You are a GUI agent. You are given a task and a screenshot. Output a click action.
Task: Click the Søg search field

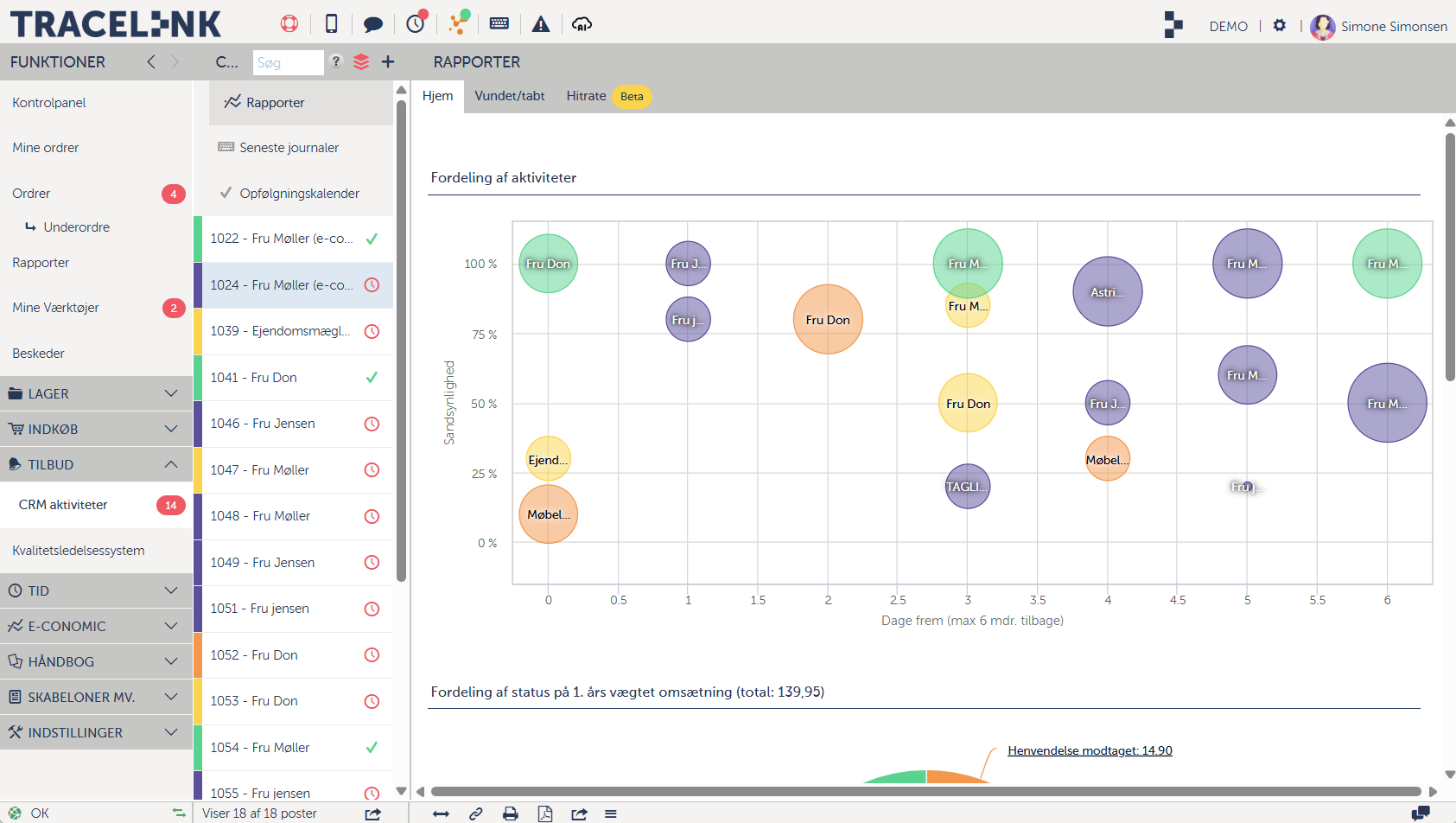(288, 62)
